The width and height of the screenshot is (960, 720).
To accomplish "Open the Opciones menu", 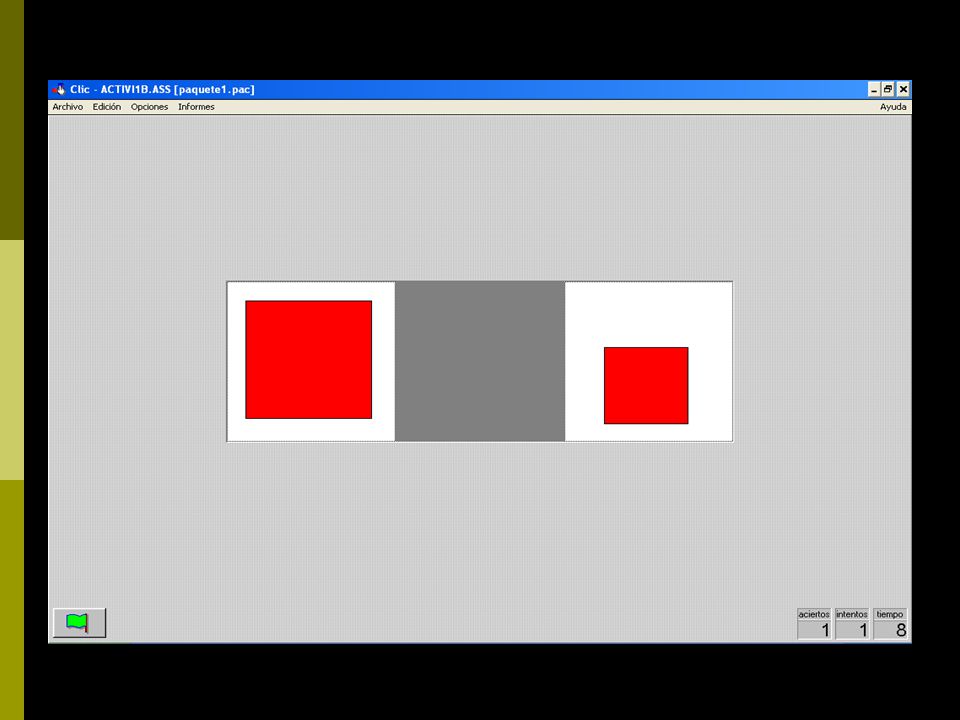I will [149, 107].
